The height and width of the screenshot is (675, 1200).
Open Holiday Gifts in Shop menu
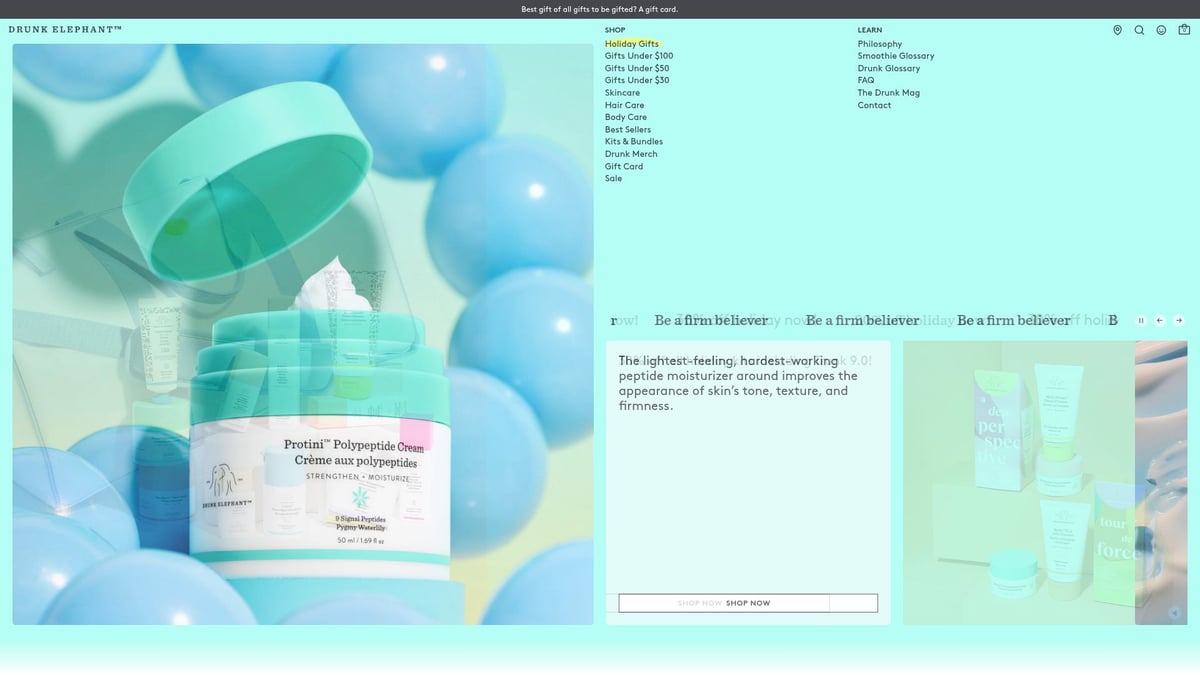(631, 44)
